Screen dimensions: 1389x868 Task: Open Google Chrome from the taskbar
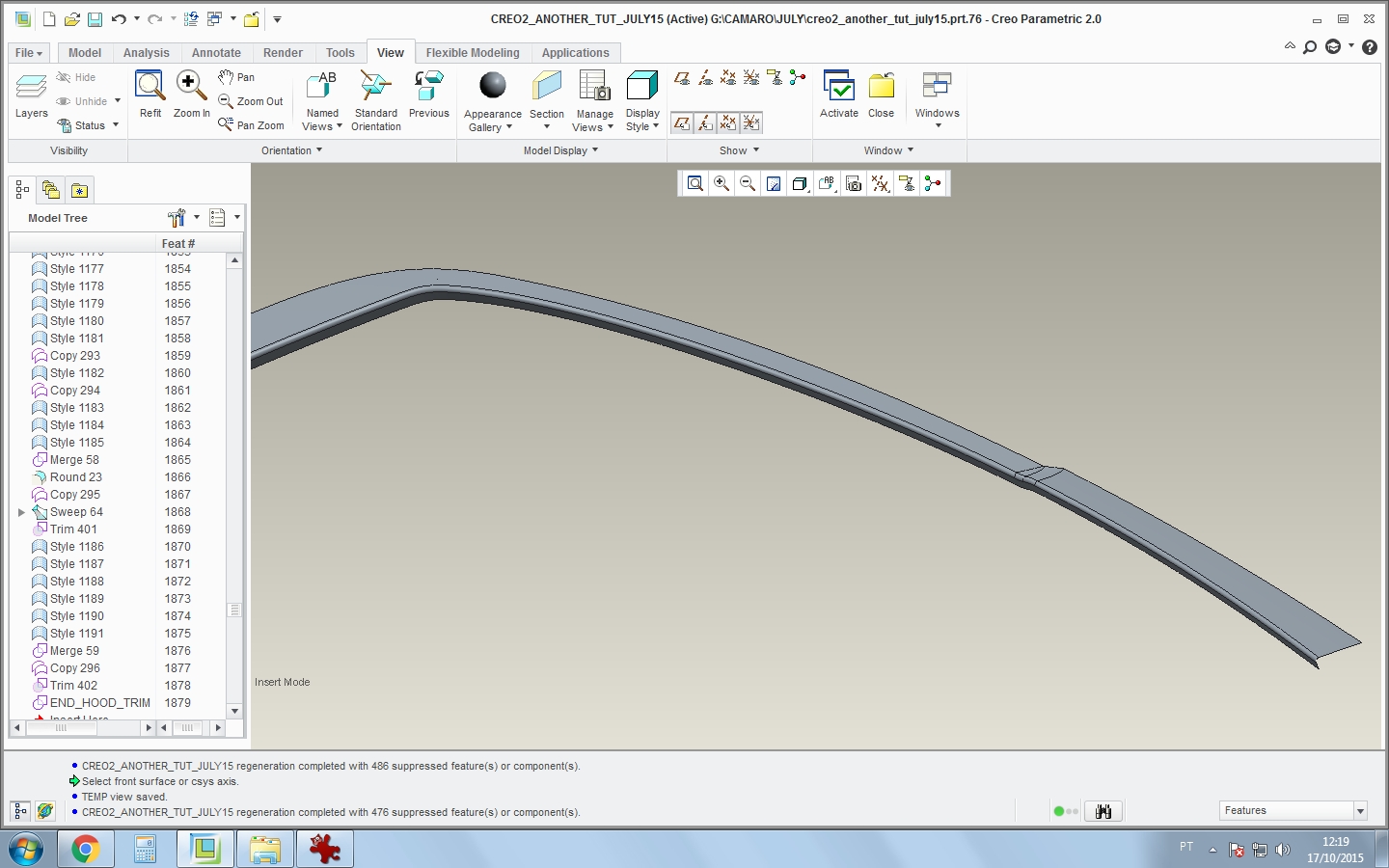coord(85,850)
